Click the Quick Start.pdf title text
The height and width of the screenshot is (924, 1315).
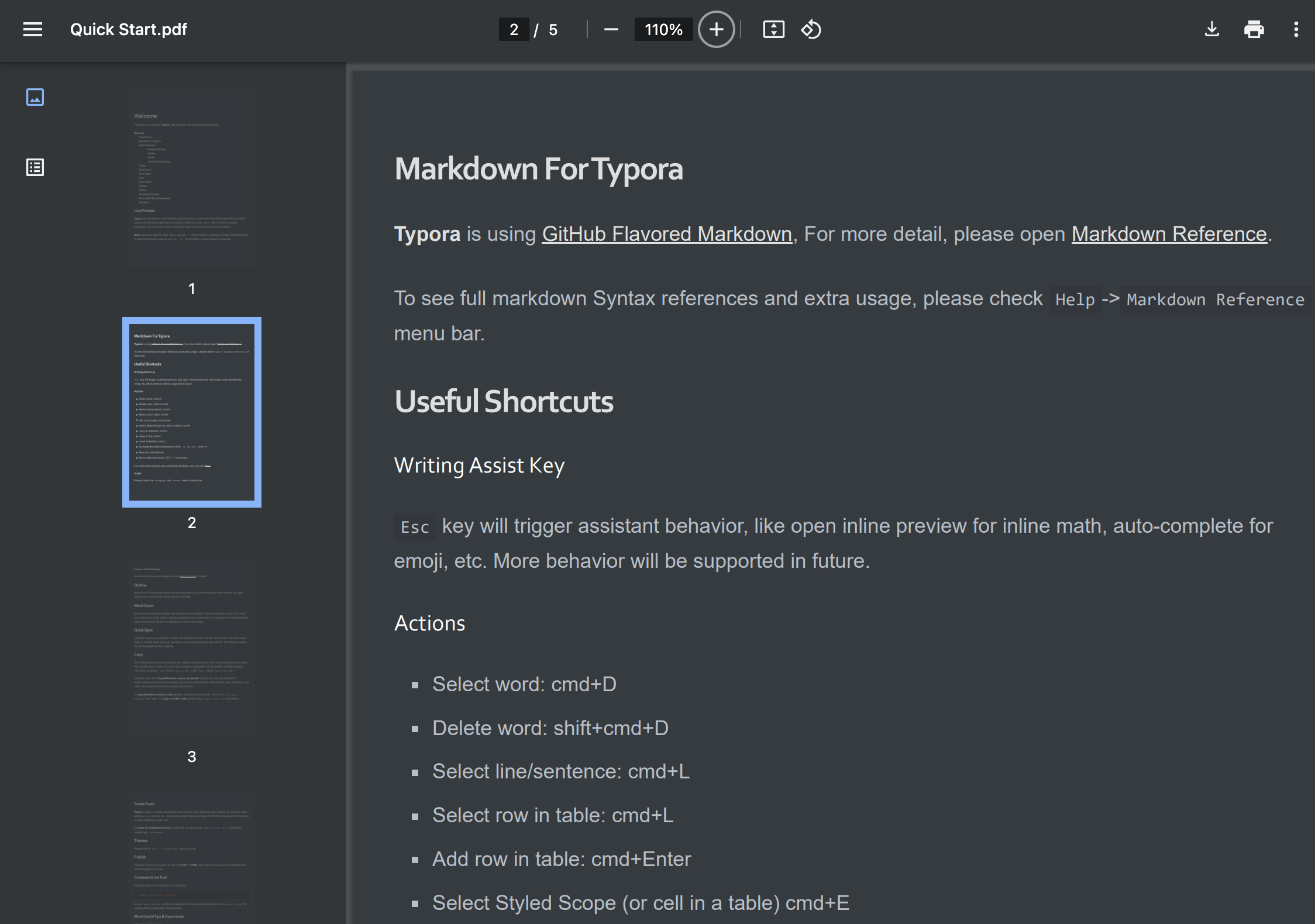pos(129,29)
